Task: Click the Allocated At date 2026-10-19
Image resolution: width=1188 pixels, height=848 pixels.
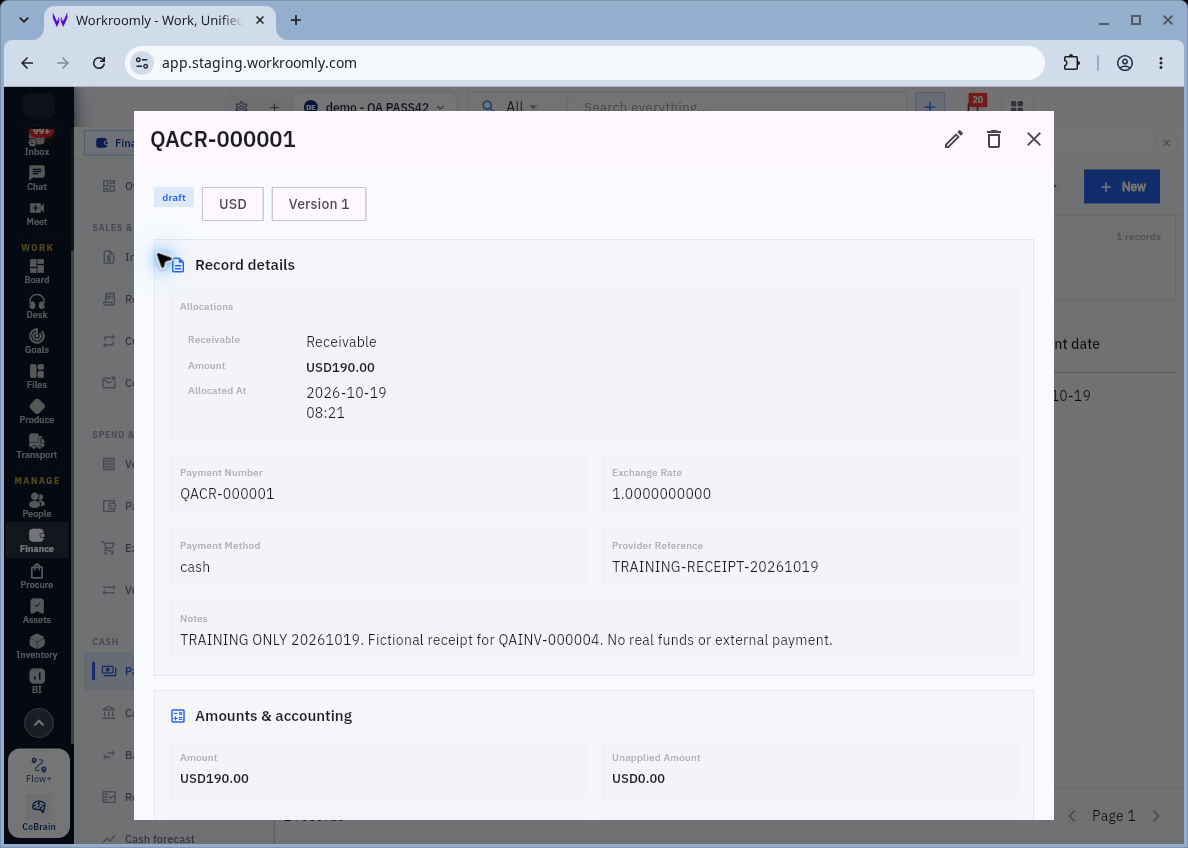Action: (346, 393)
